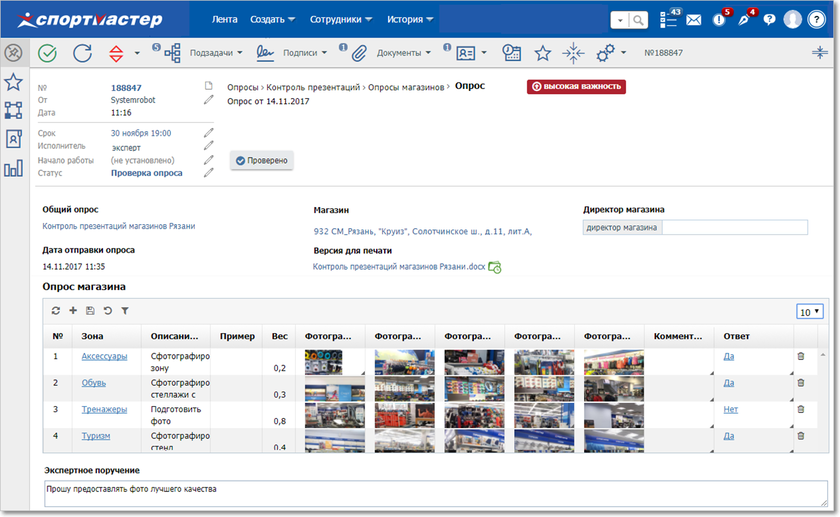The height and width of the screenshot is (517, 840).
Task: Open the Favorites star in left sidebar
Action: [13, 82]
